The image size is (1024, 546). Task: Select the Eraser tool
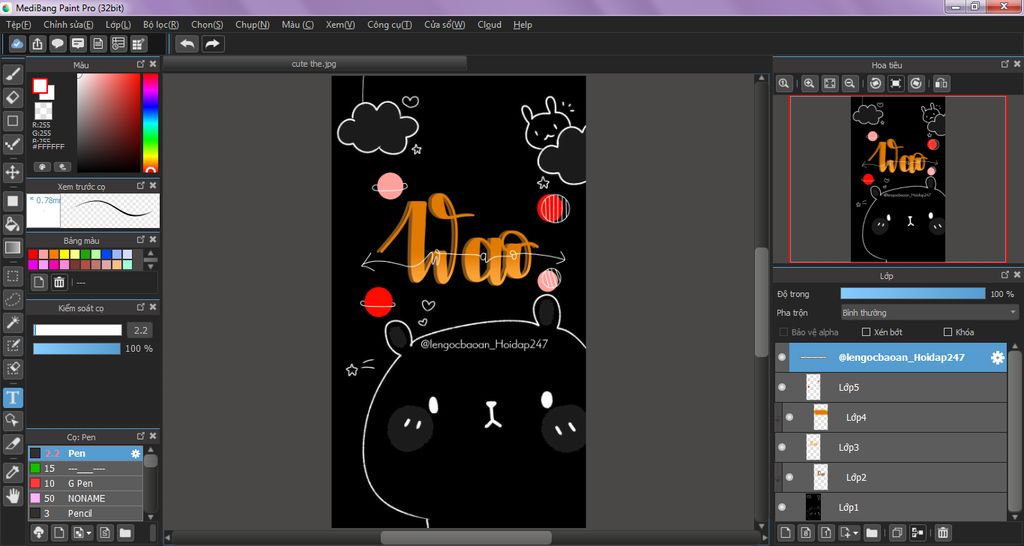(x=12, y=98)
